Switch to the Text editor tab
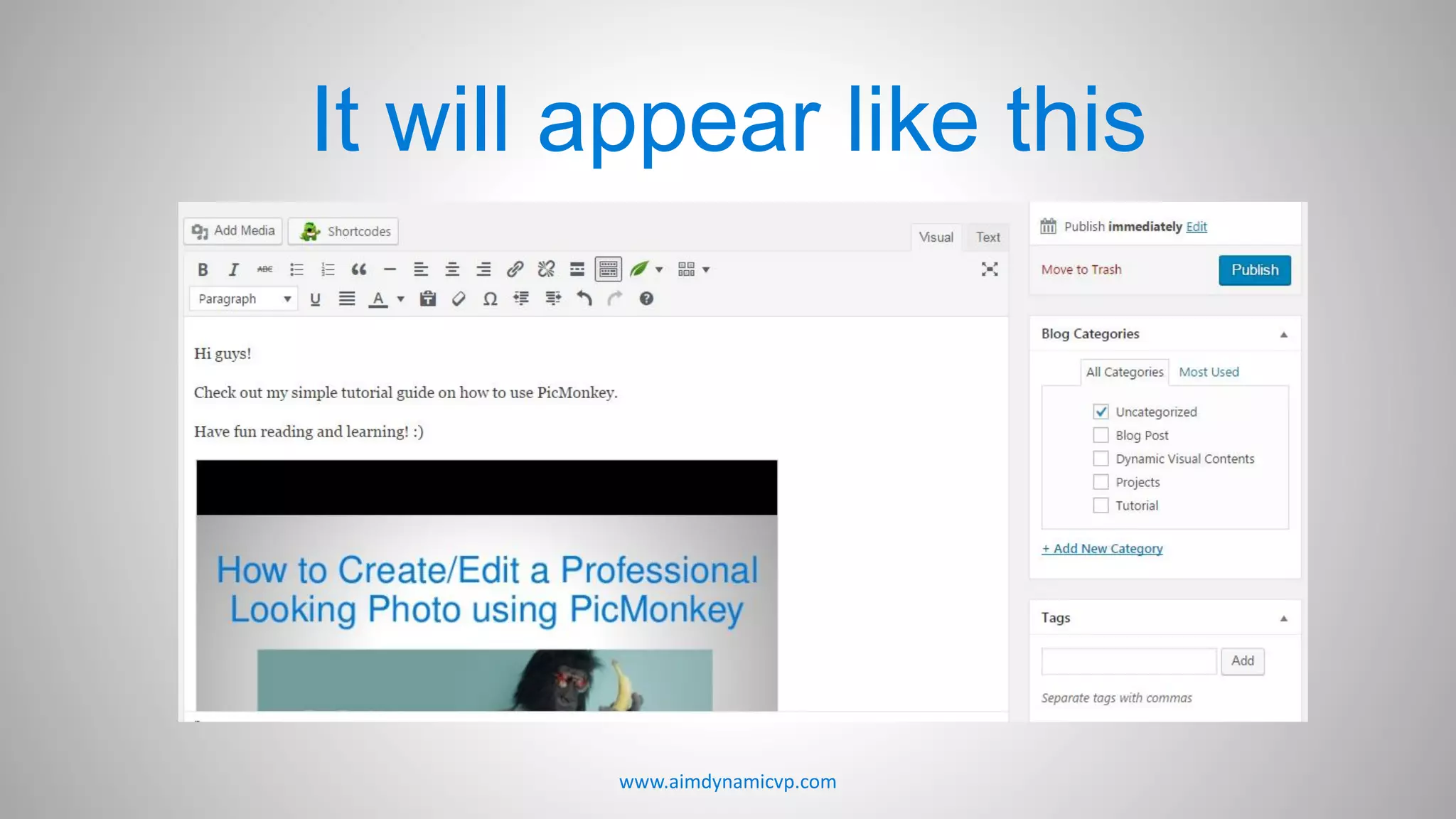 click(x=987, y=237)
